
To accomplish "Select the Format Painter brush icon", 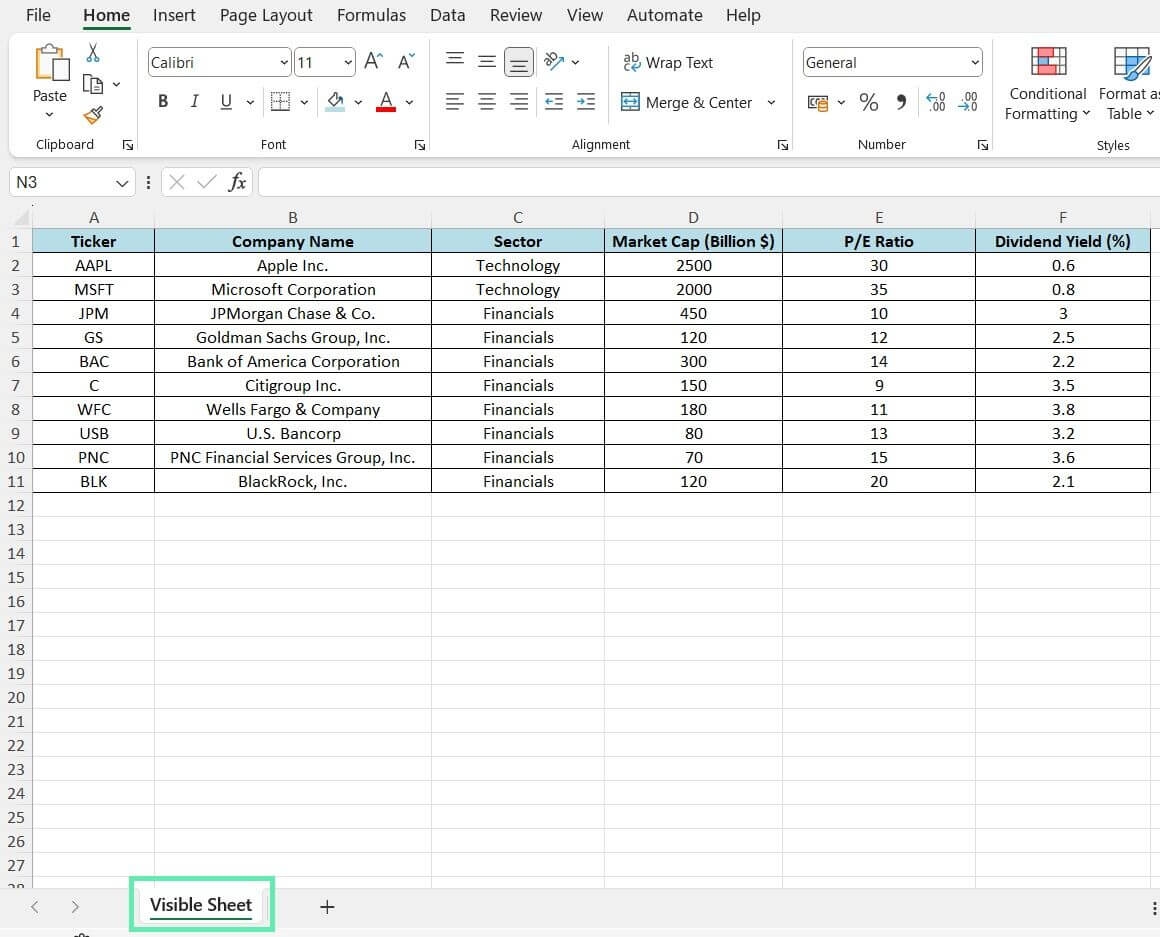I will pos(93,115).
